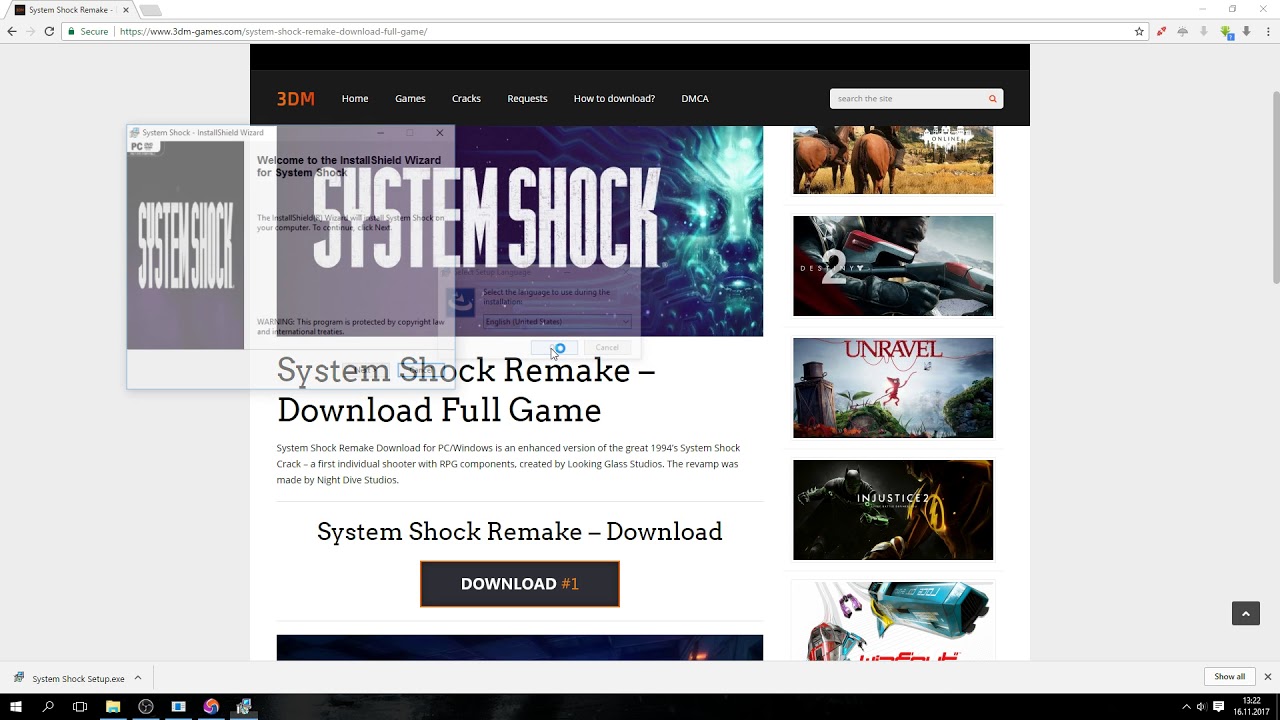1280x720 pixels.
Task: Open the DMCA menu item
Action: point(695,98)
